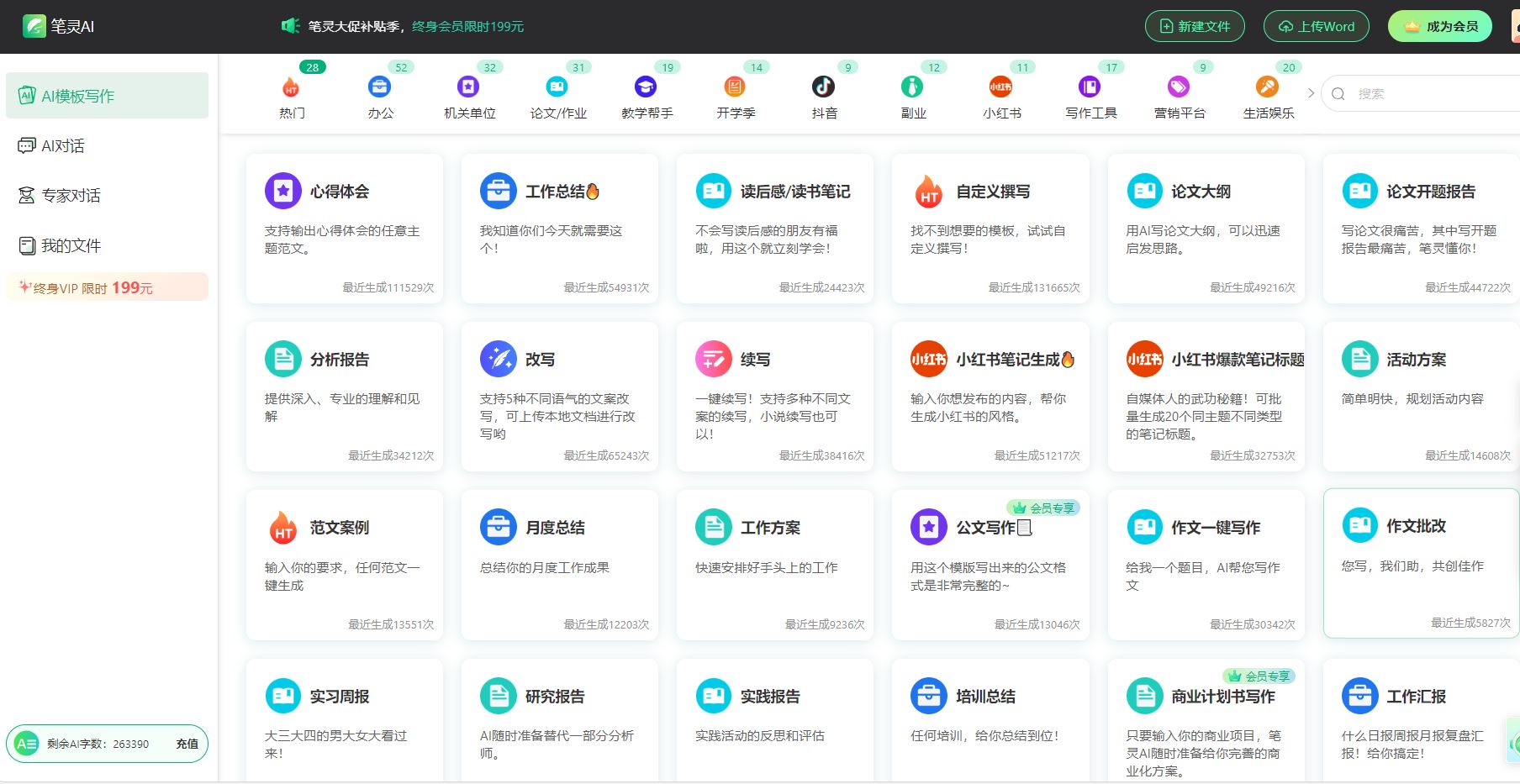Viewport: 1520px width, 784px height.
Task: Open the 论文大纲 template card
Action: (x=1206, y=228)
